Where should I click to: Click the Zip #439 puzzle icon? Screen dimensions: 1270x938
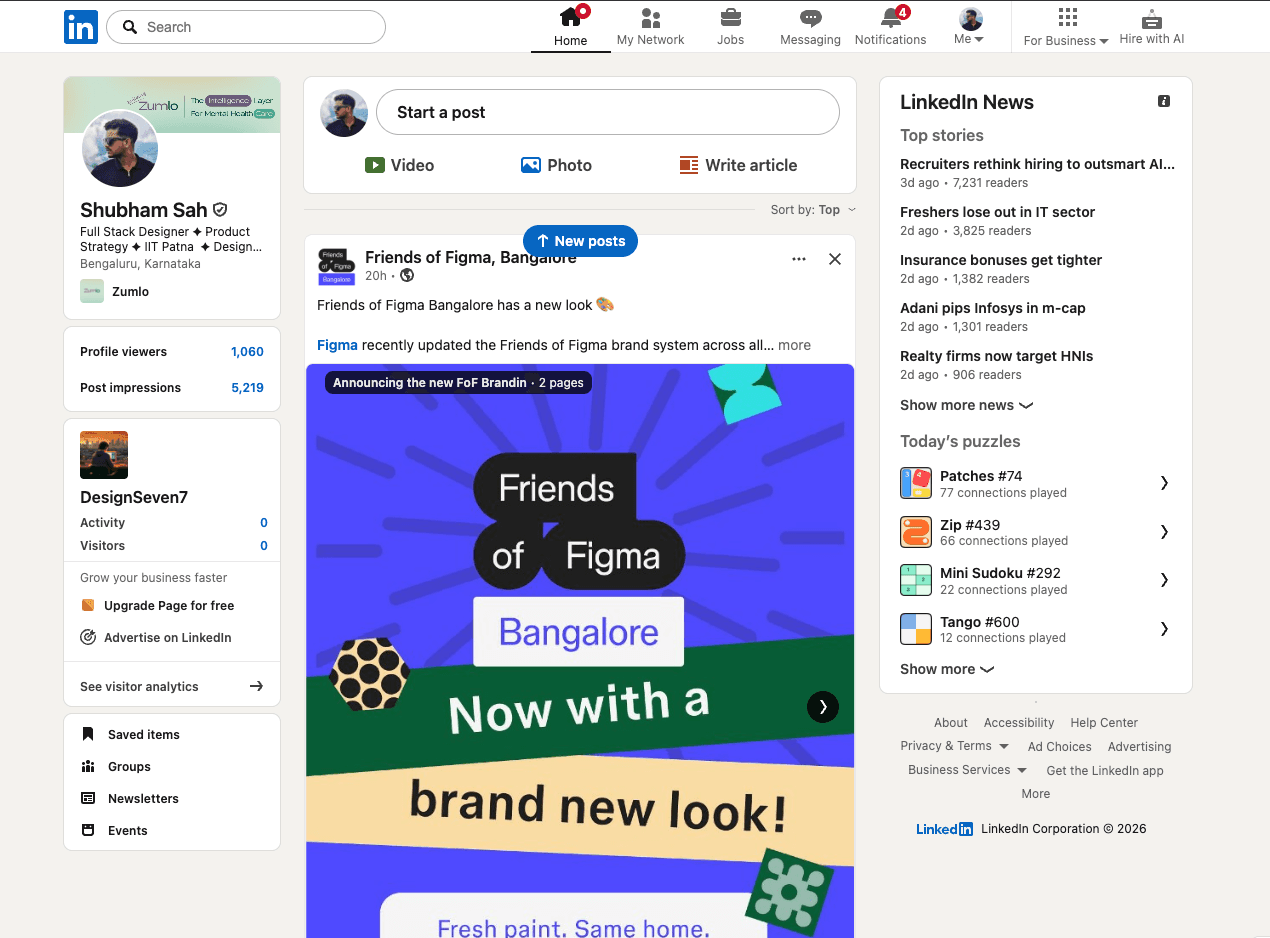(916, 532)
